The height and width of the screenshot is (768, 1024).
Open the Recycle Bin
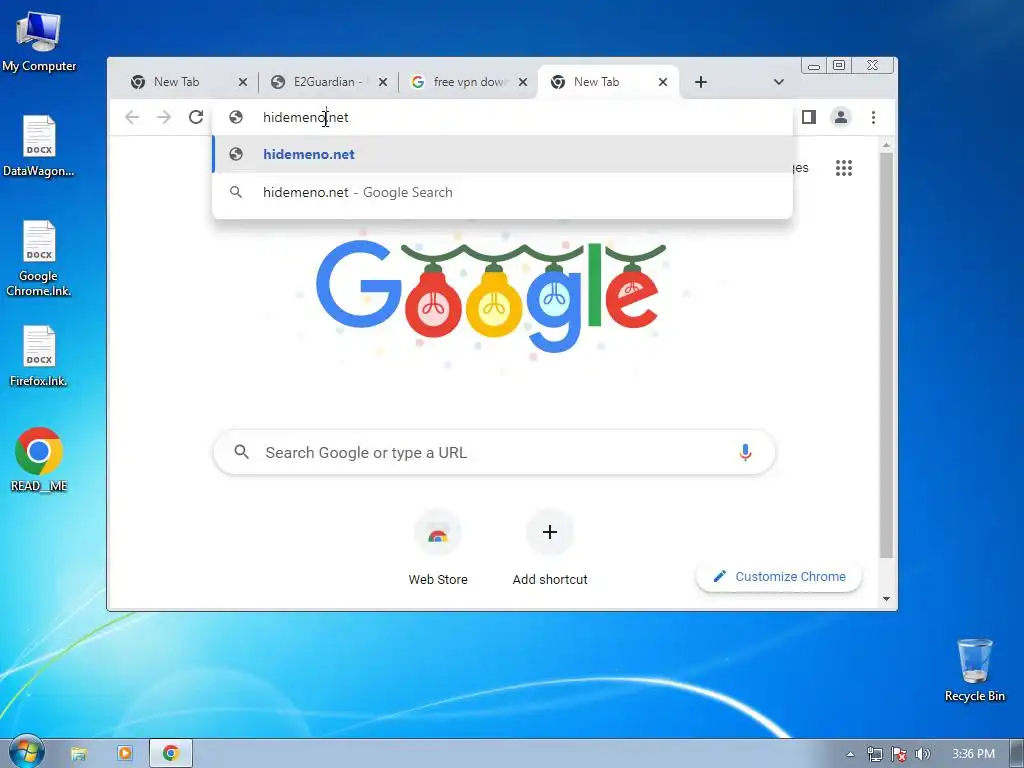(x=974, y=670)
